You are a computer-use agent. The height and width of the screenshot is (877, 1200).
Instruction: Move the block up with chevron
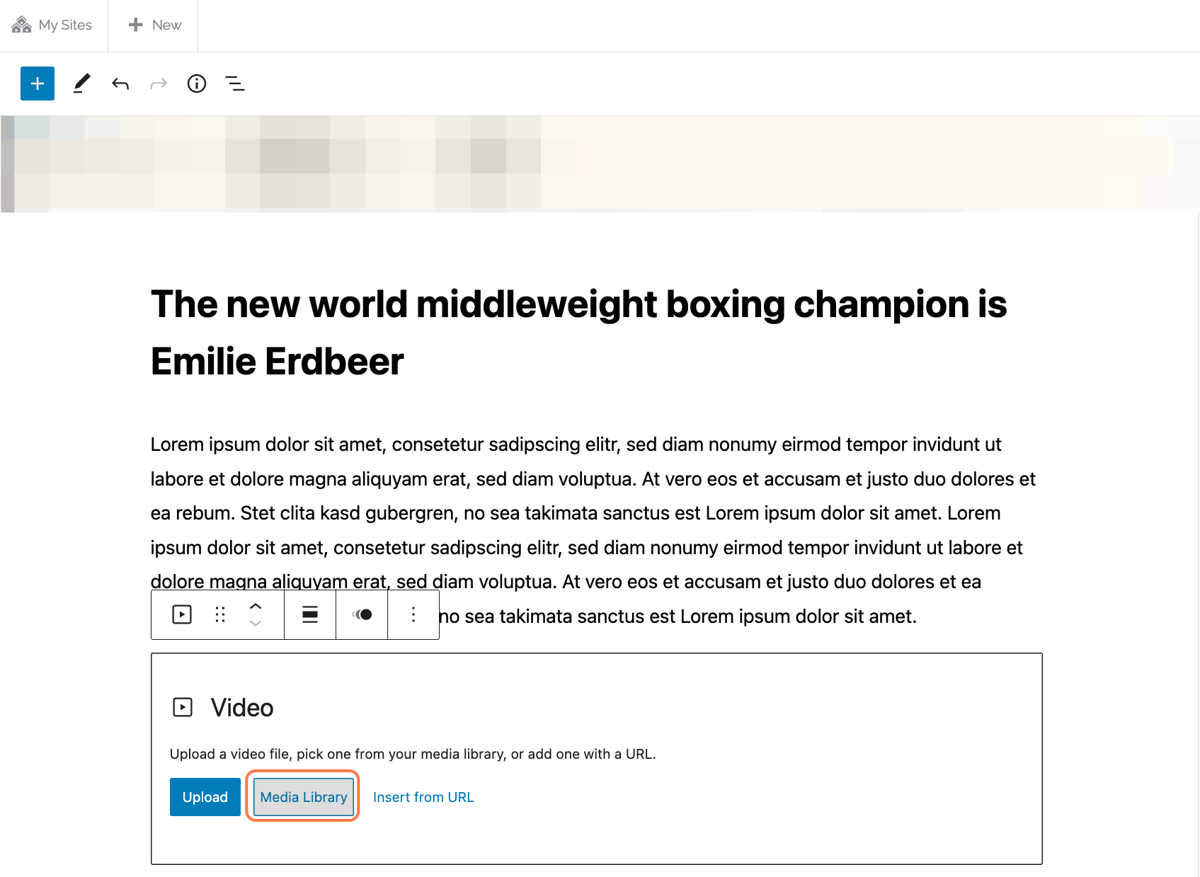pyautogui.click(x=256, y=606)
